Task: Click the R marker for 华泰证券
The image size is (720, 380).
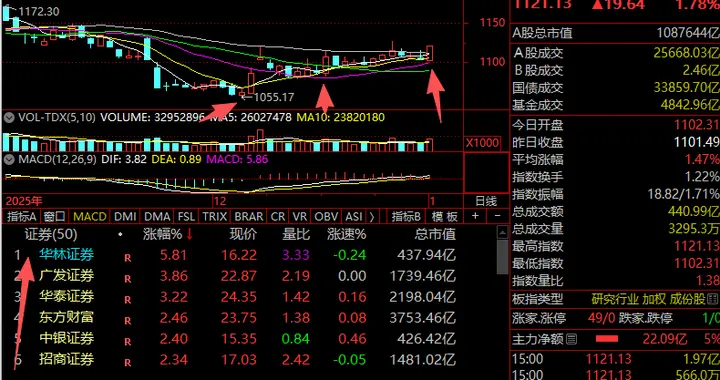Action: pos(128,300)
